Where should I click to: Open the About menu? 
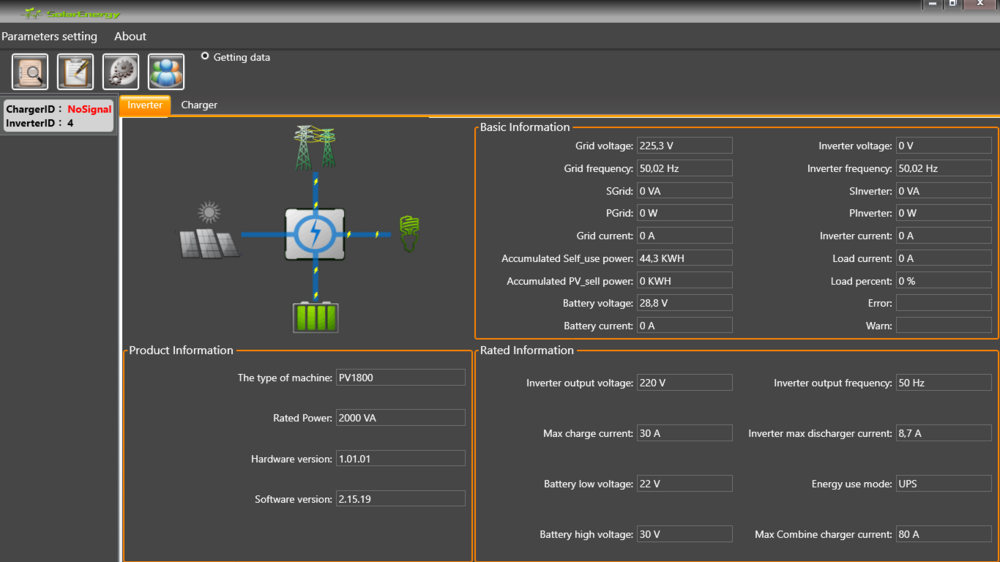pyautogui.click(x=130, y=37)
